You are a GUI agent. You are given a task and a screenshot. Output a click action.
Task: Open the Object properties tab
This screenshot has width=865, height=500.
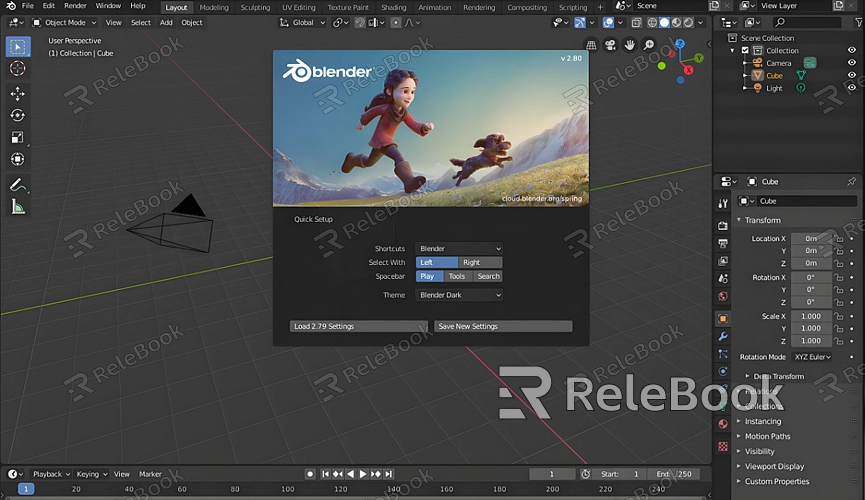[x=723, y=318]
